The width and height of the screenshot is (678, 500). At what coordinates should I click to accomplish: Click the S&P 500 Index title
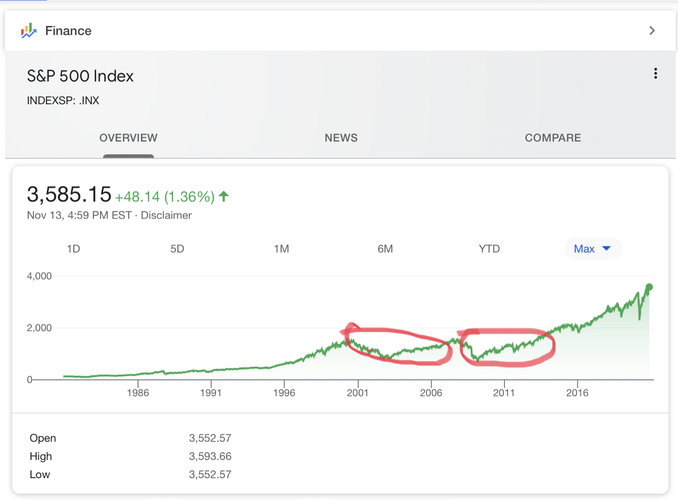coord(80,76)
